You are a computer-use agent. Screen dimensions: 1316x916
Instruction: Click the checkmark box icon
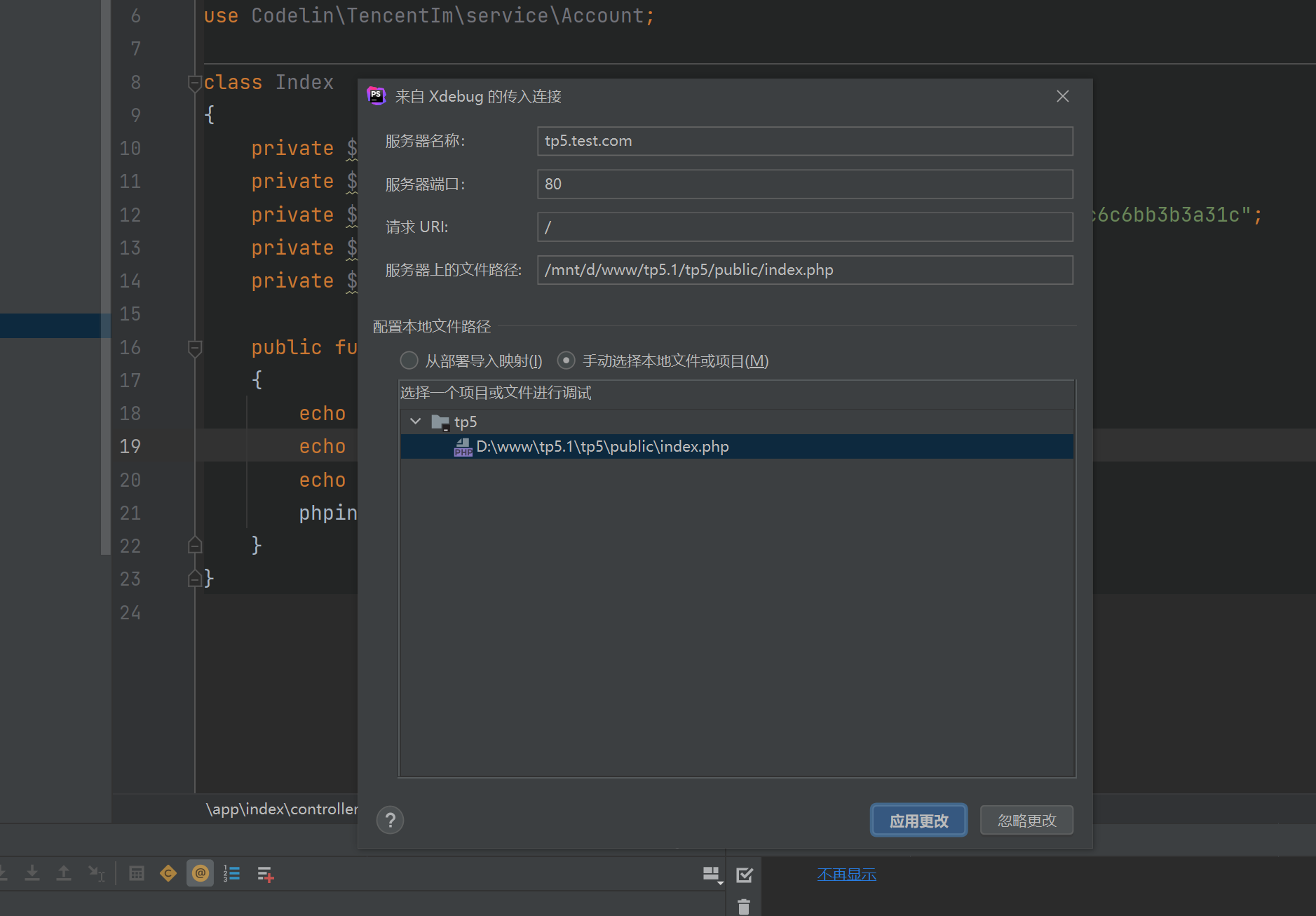(x=745, y=875)
